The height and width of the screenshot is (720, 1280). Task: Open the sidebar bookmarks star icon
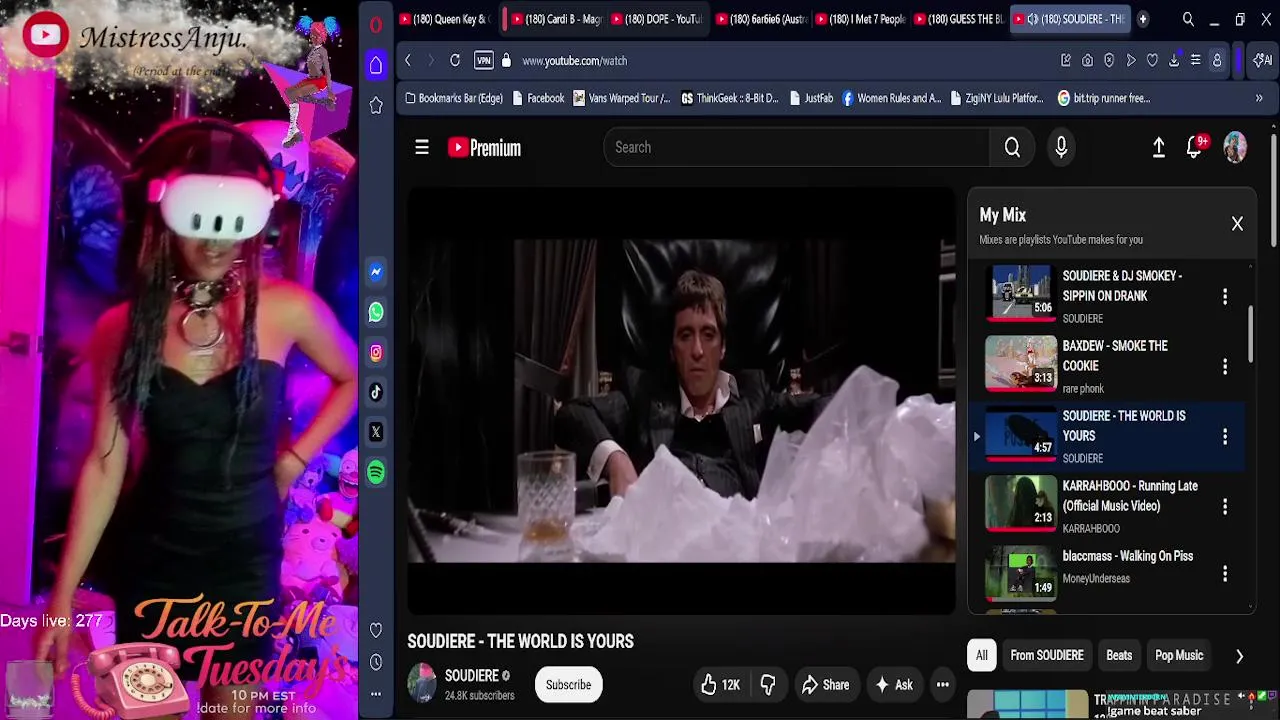(376, 105)
